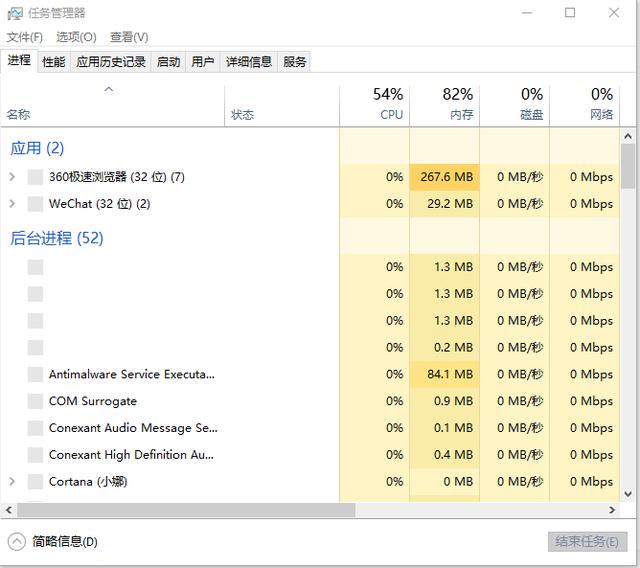Click the Conexant High Definition Audio icon
The height and width of the screenshot is (568, 640).
click(36, 455)
